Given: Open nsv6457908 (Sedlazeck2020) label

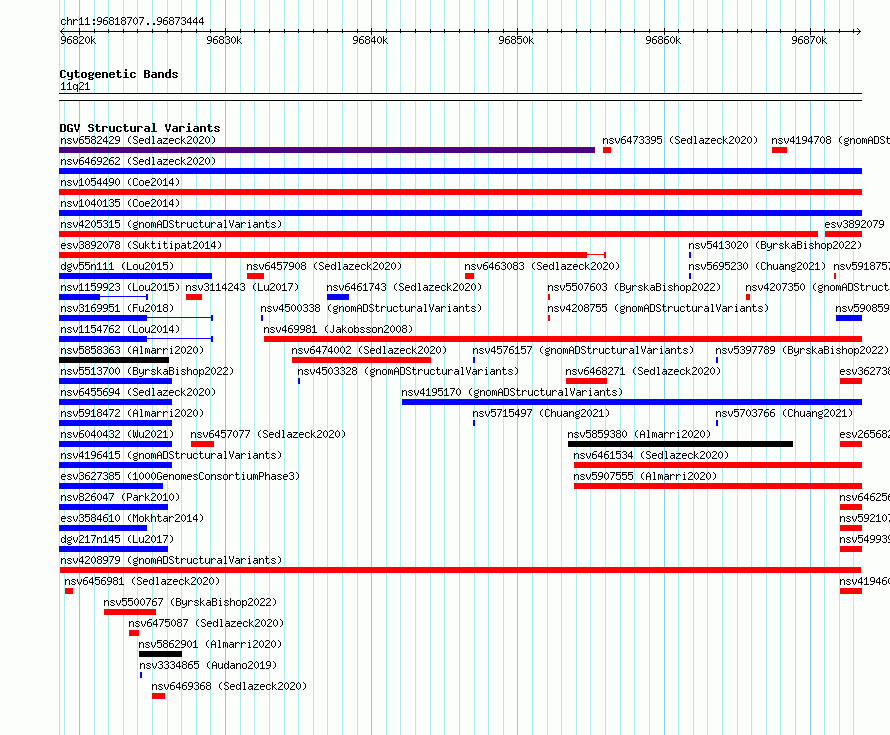Looking at the screenshot, I should (x=324, y=266).
